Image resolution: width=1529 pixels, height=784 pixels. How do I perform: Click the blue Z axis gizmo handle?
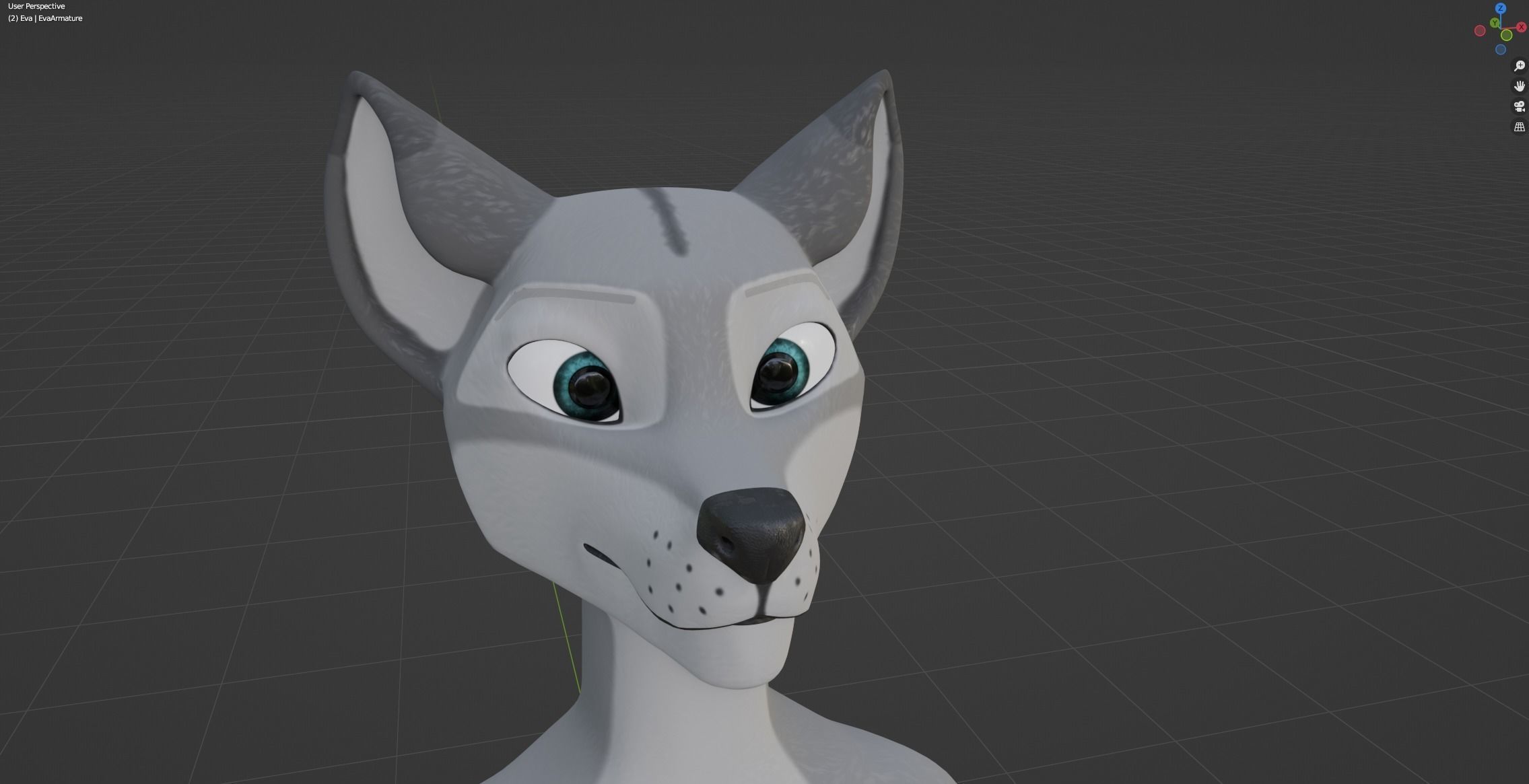(1501, 8)
